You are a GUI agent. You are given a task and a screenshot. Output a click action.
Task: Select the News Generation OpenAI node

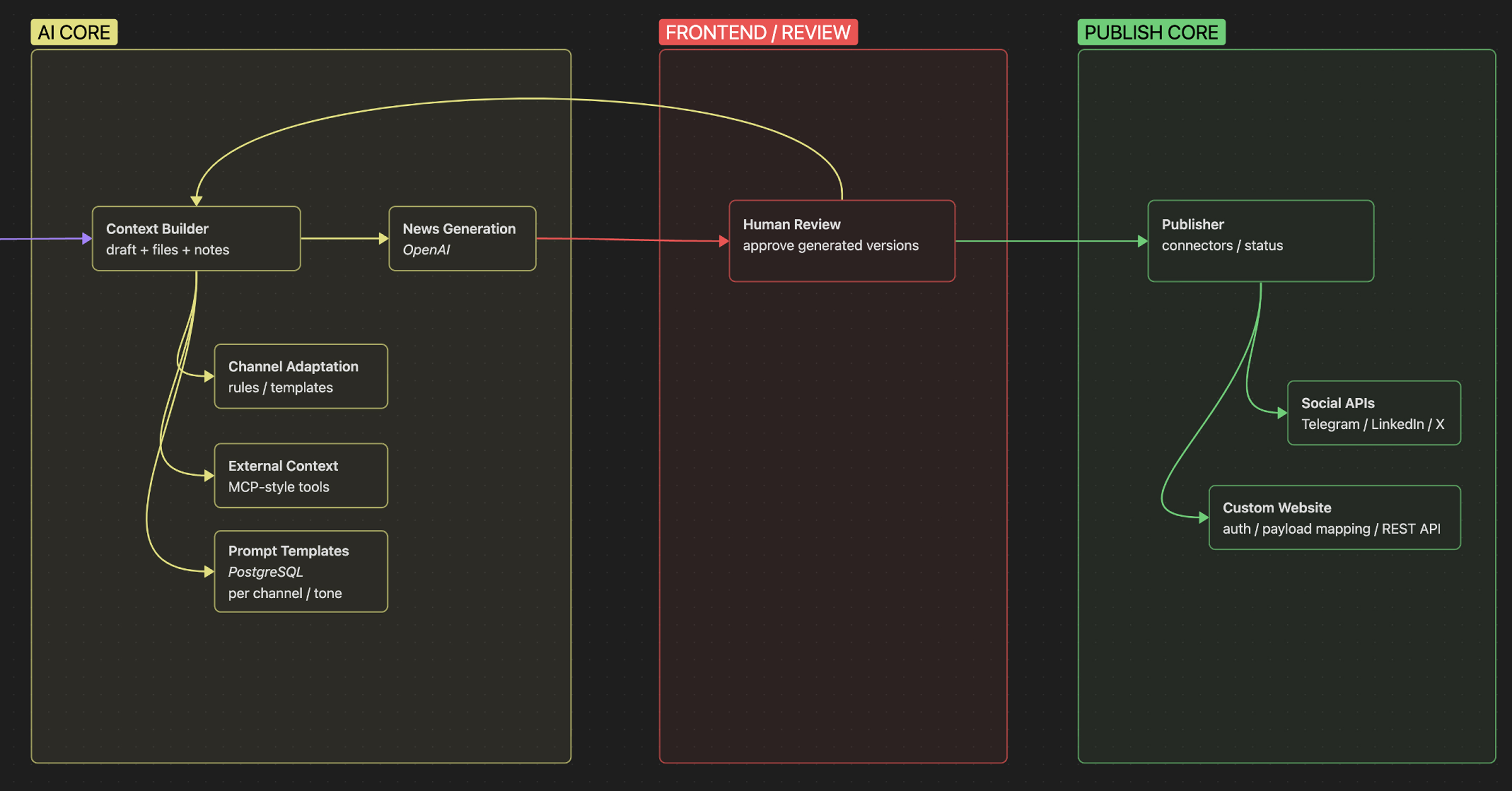coord(462,238)
